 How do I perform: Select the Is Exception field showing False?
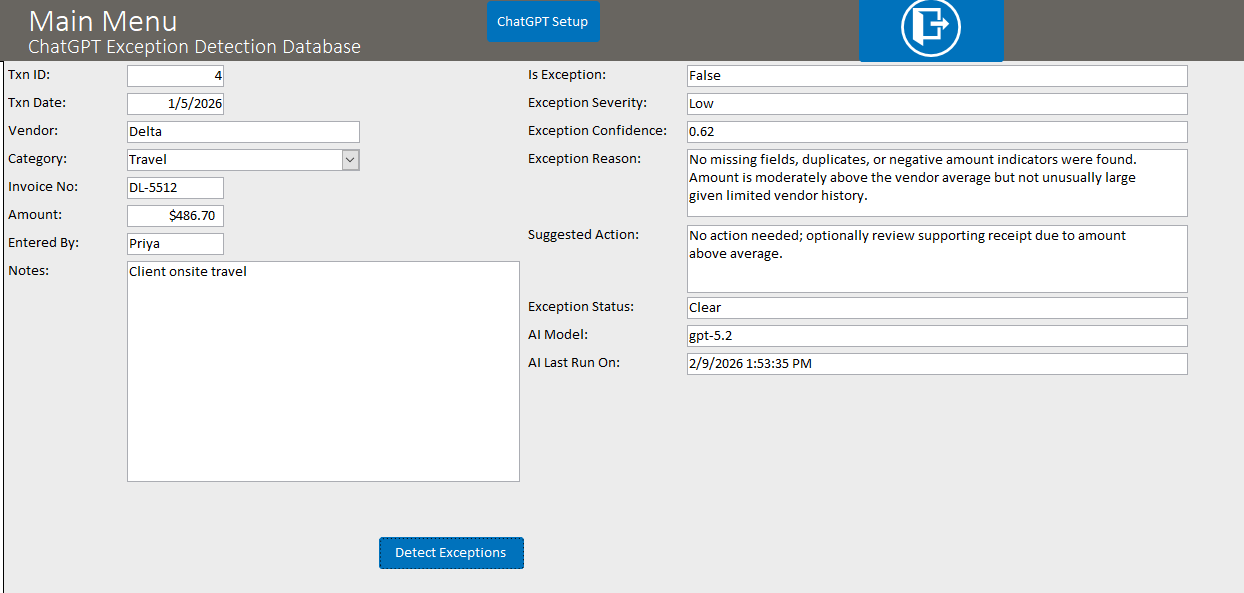[x=936, y=76]
